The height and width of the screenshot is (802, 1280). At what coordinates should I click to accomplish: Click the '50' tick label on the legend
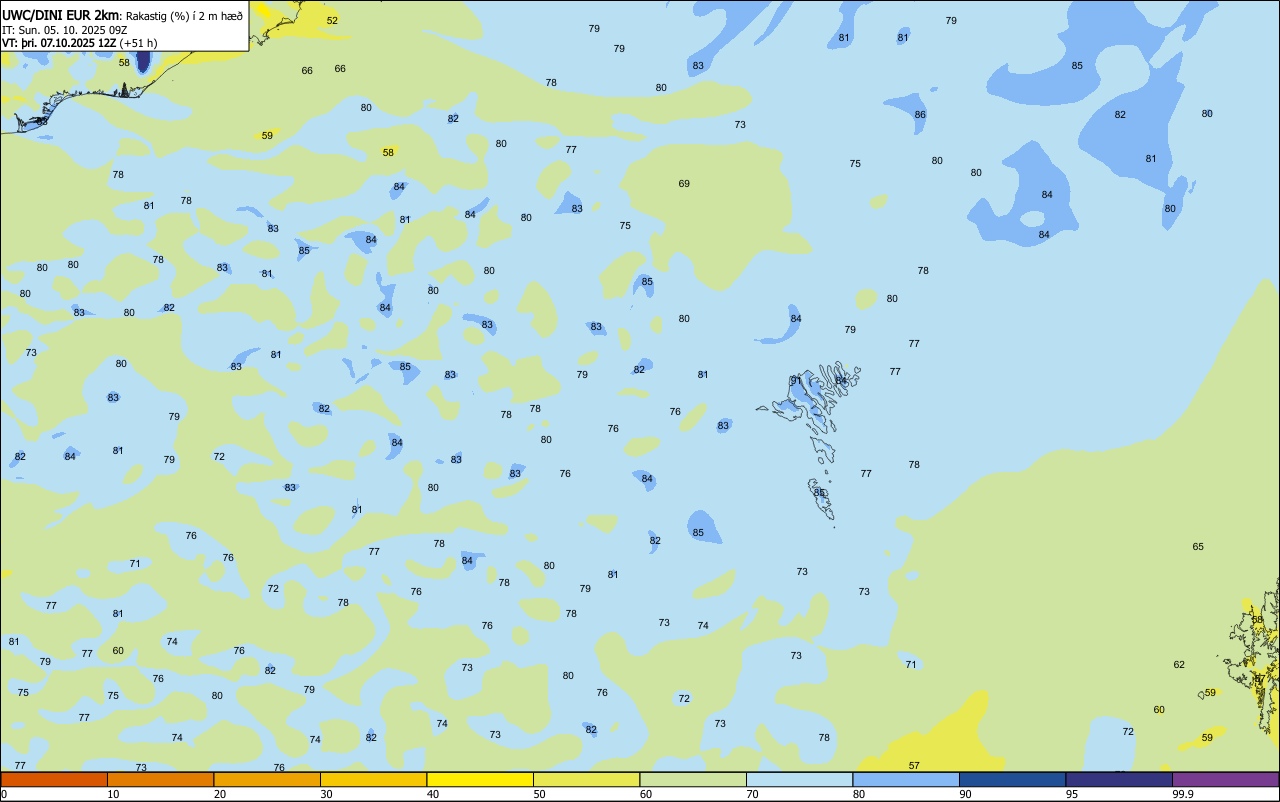pos(539,794)
